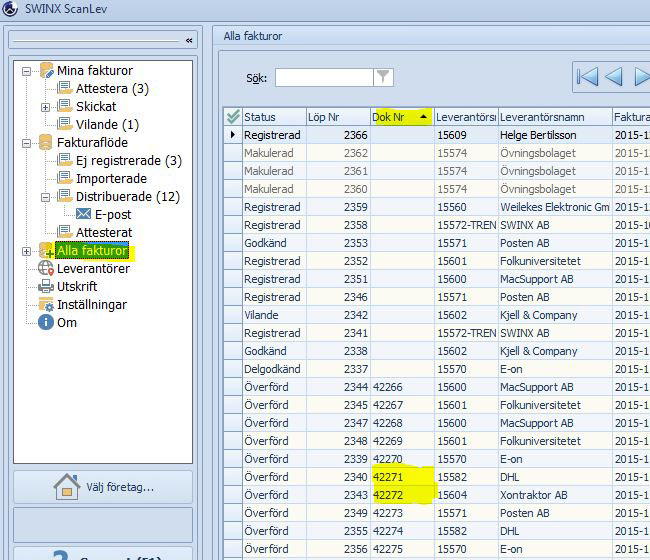Select Helge Bertilsson supplier cell
Screen dimensions: 650x560
tap(555, 135)
